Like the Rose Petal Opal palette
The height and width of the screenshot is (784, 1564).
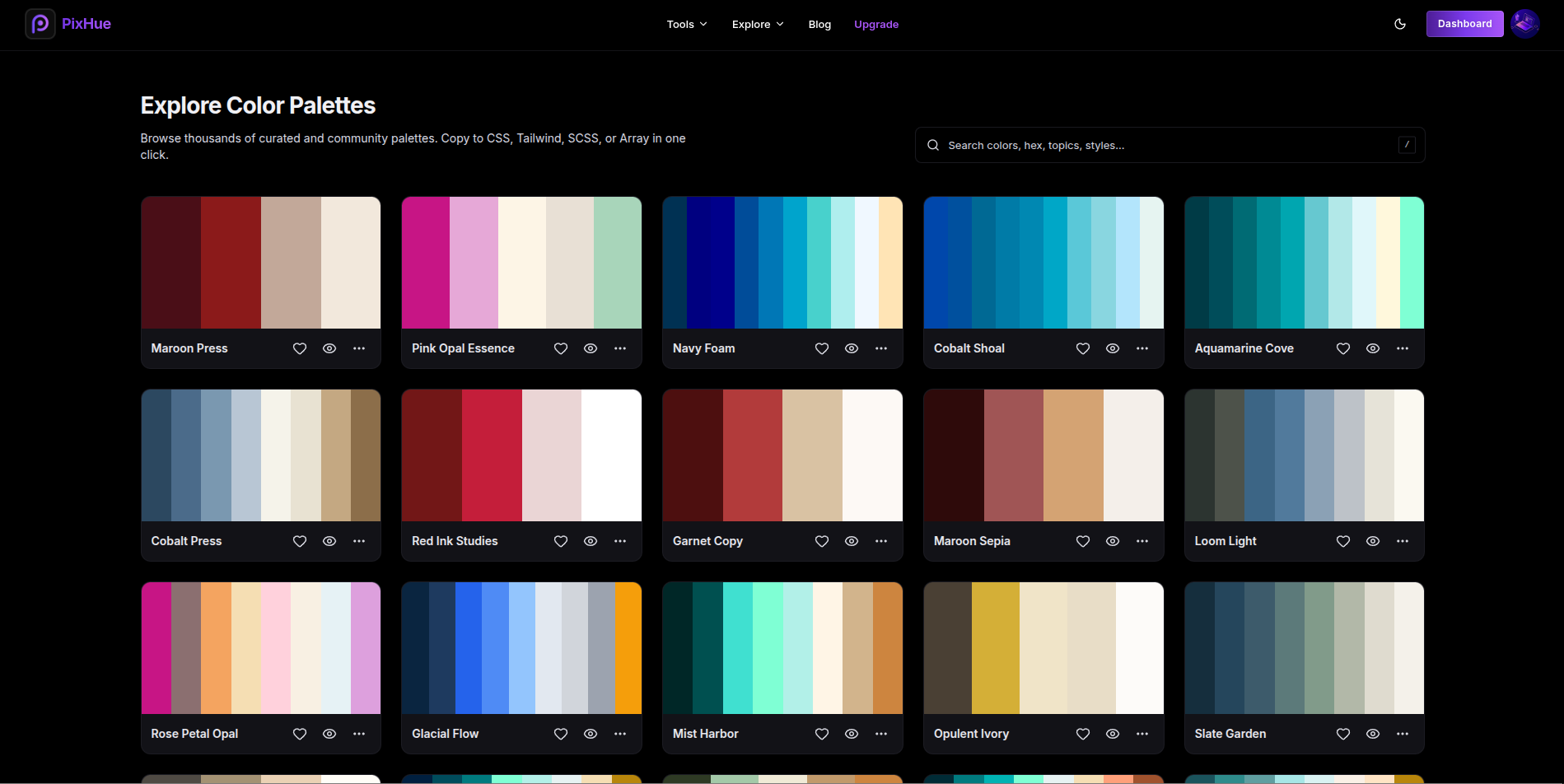[300, 734]
